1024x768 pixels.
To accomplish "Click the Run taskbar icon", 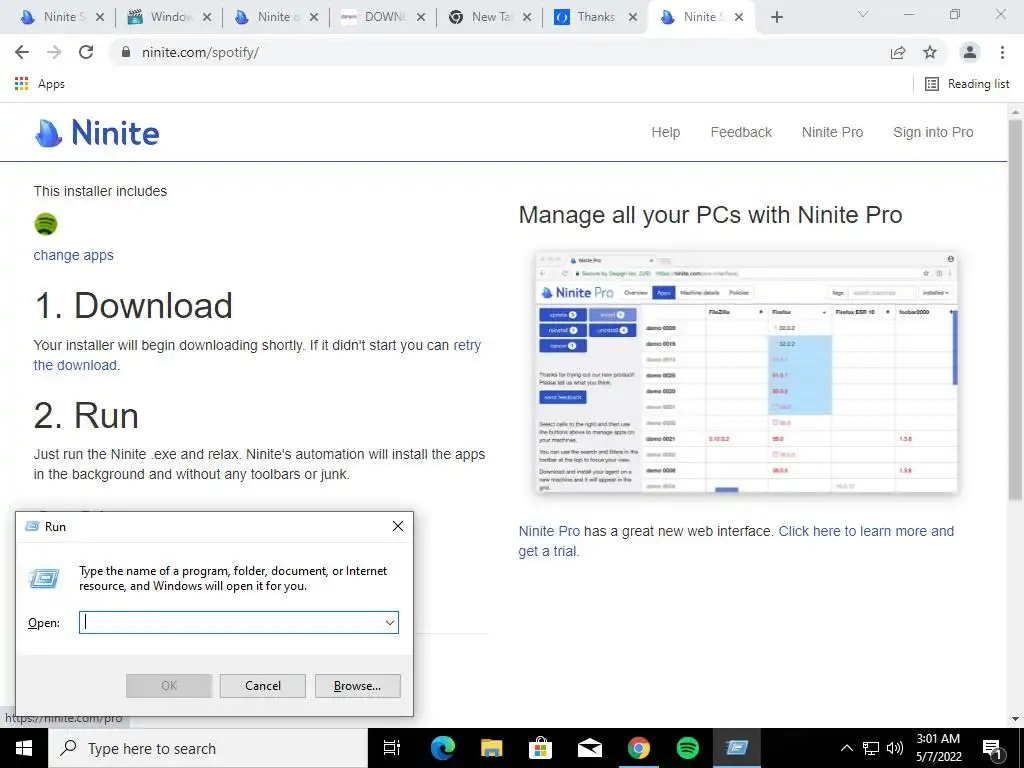I will (737, 748).
